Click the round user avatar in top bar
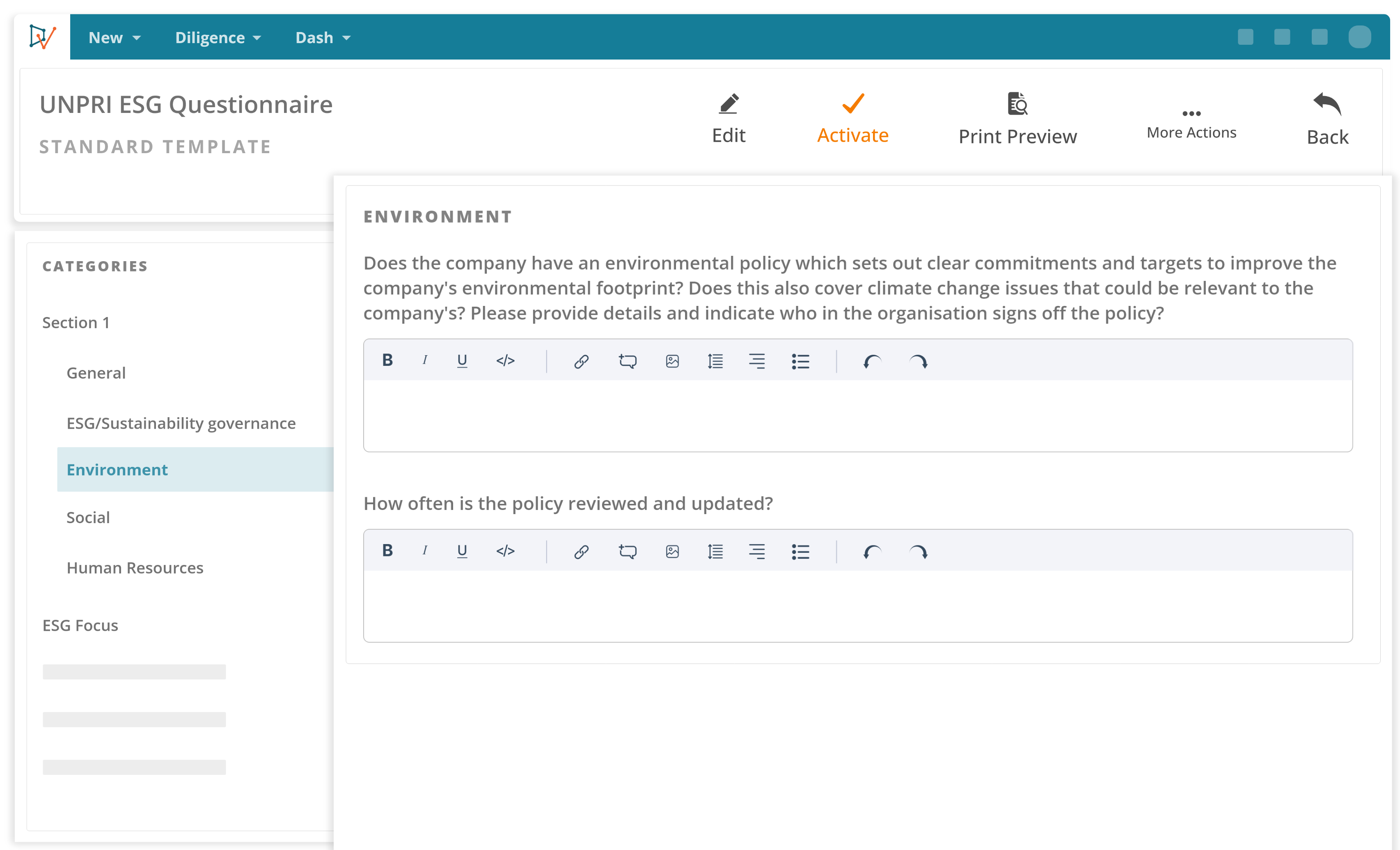 coord(1359,37)
